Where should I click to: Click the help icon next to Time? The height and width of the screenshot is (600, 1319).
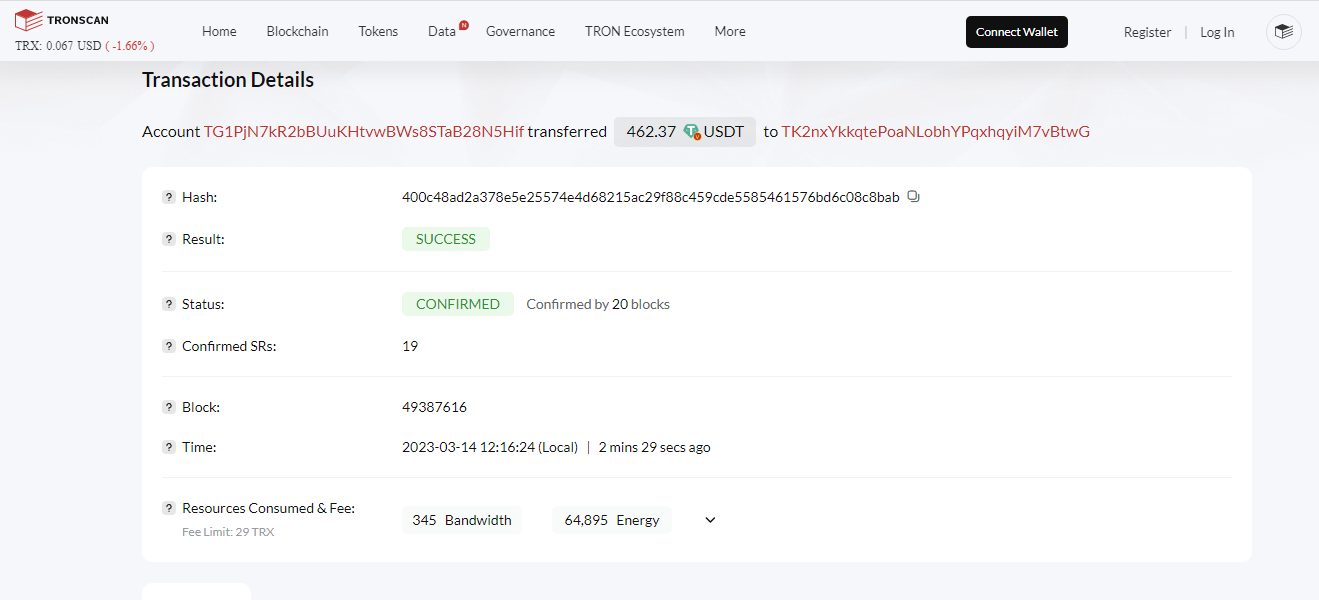tap(169, 447)
